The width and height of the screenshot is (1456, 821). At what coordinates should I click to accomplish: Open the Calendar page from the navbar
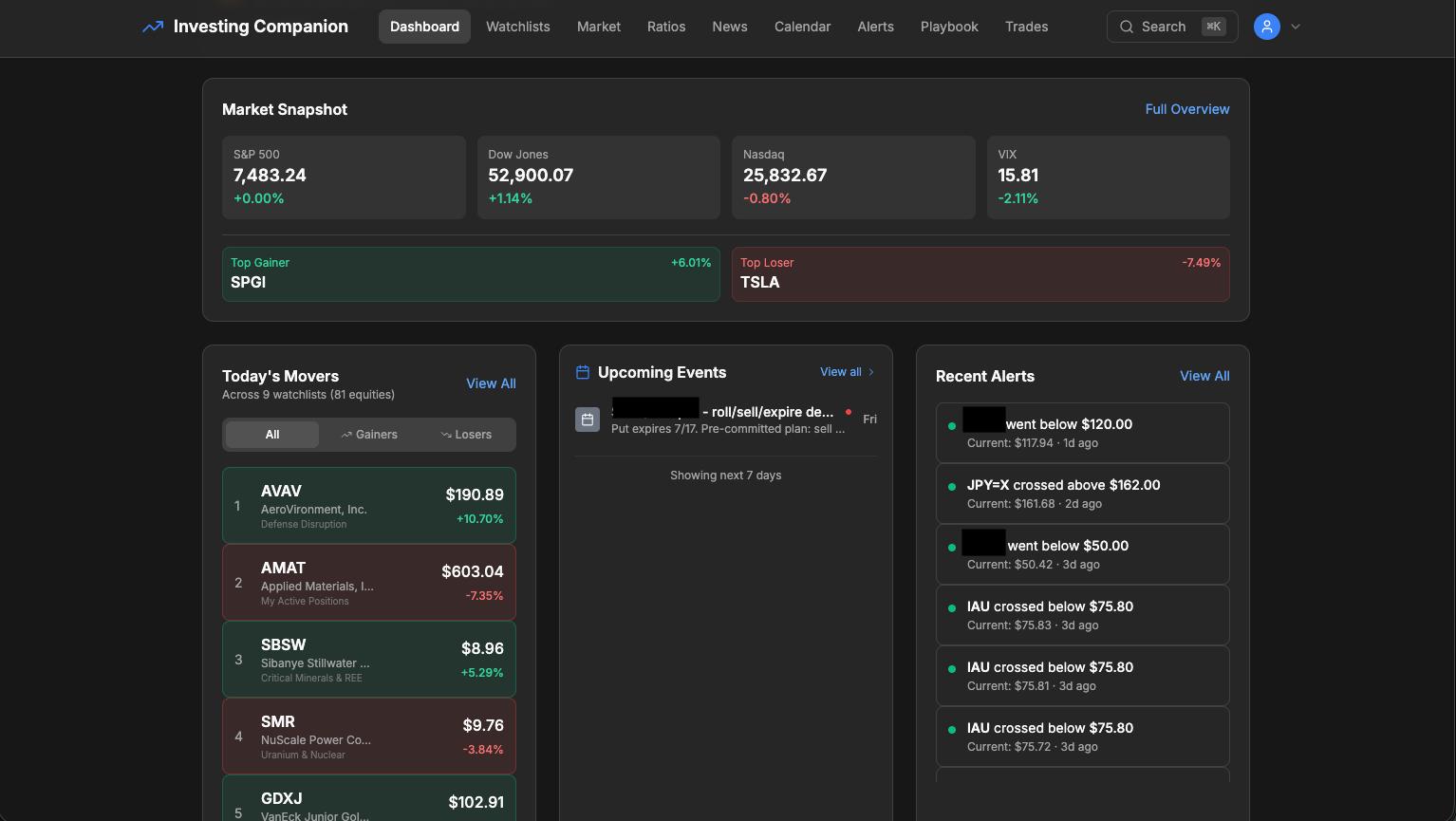(803, 27)
